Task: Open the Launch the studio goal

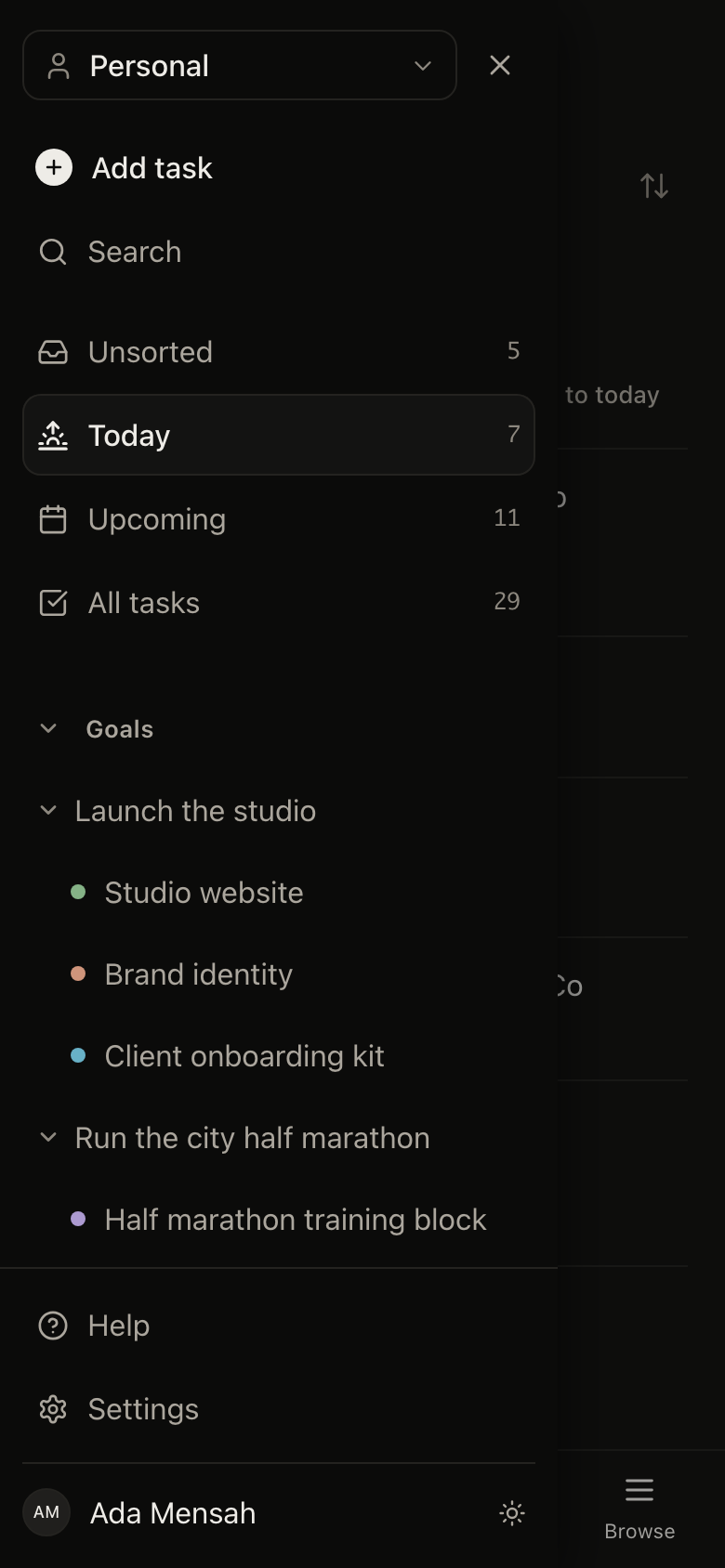Action: click(x=195, y=811)
